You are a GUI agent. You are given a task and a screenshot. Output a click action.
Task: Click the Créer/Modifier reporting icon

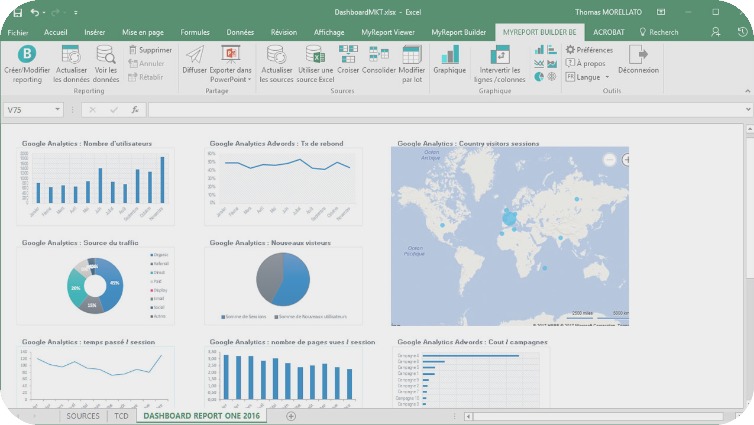tap(27, 54)
